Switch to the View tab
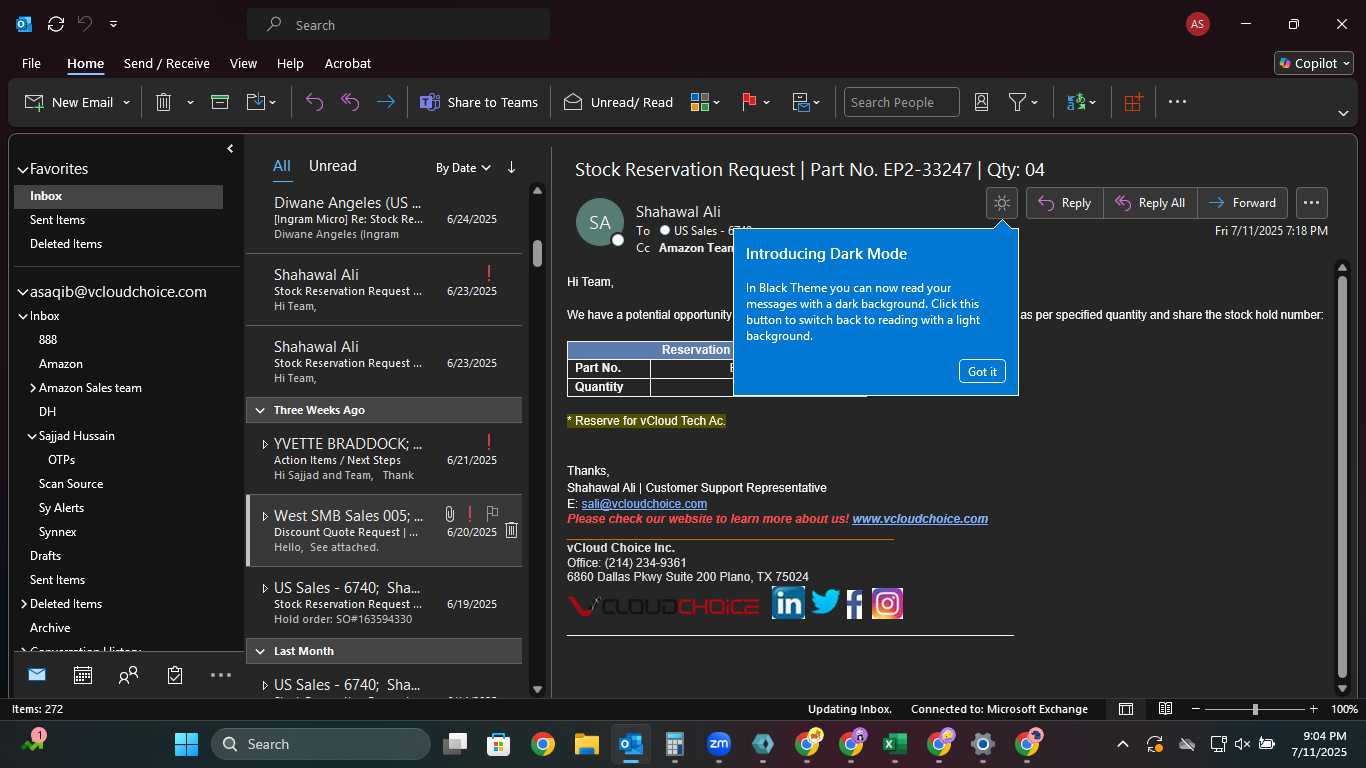The width and height of the screenshot is (1366, 768). (x=243, y=63)
